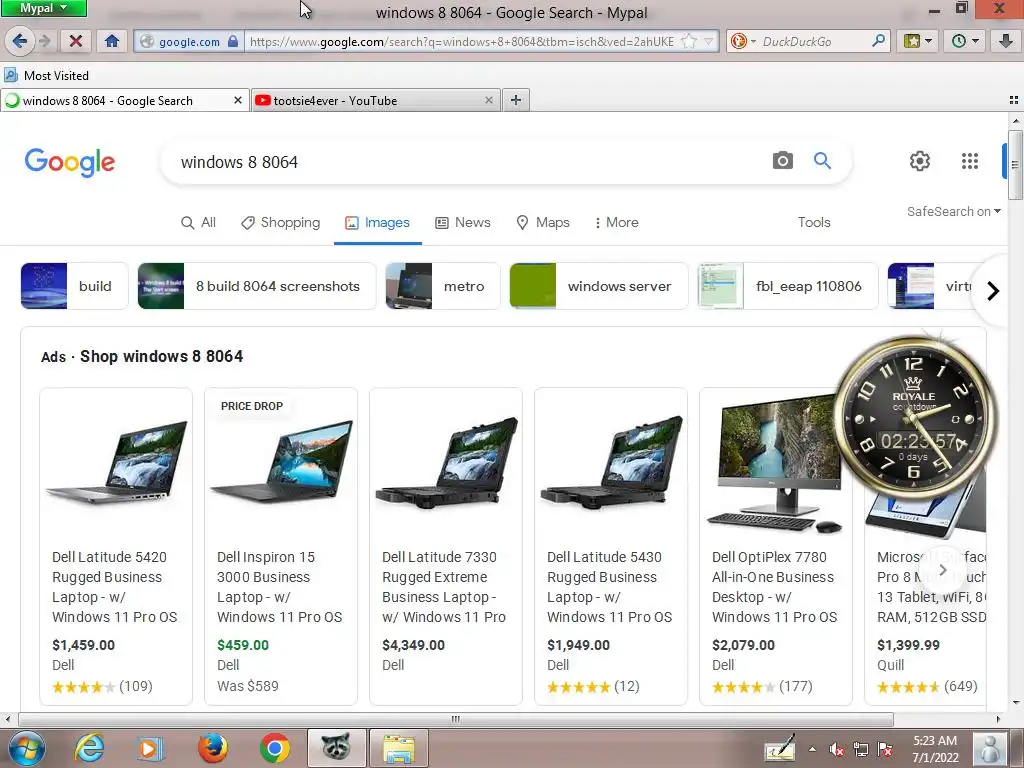Show more suggestion chips with right chevron

click(x=993, y=291)
